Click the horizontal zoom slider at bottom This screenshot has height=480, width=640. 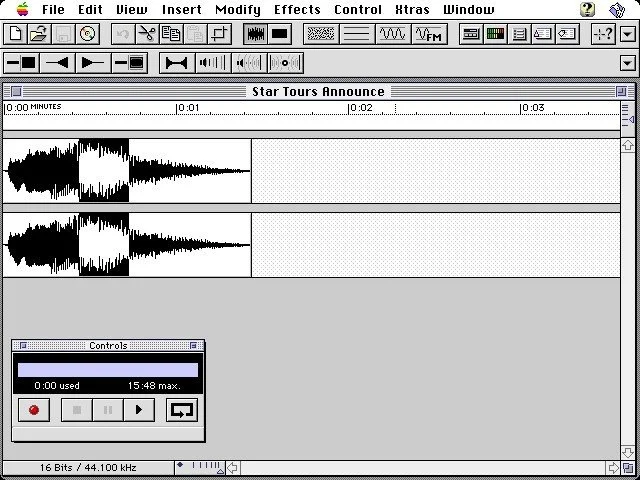click(x=200, y=467)
